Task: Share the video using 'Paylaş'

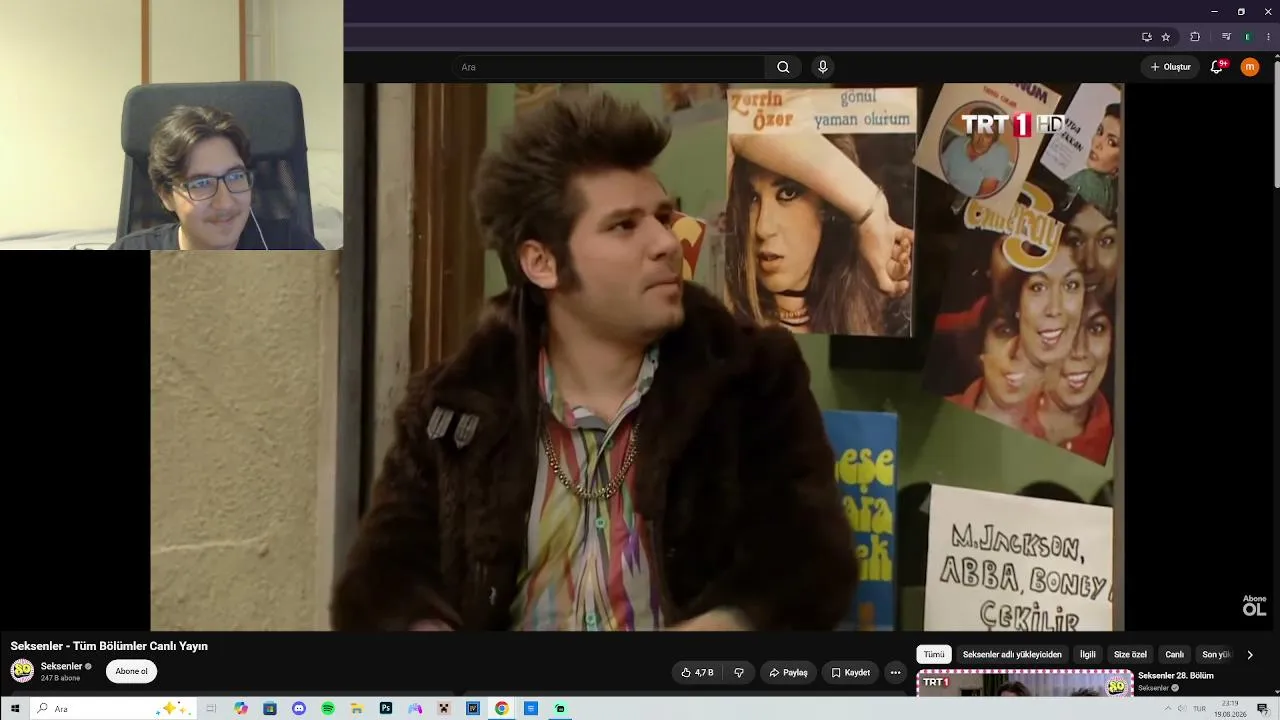Action: (788, 673)
